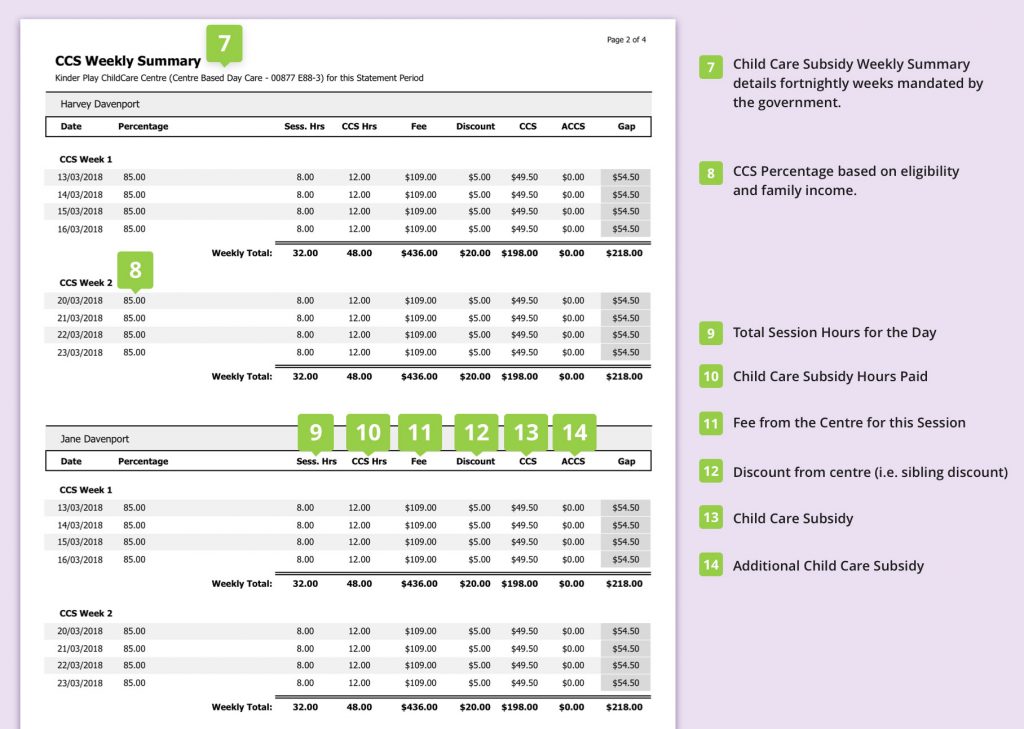Click legend badge 9 beside Total Session Hours
Viewport: 1024px width, 729px height.
(710, 333)
